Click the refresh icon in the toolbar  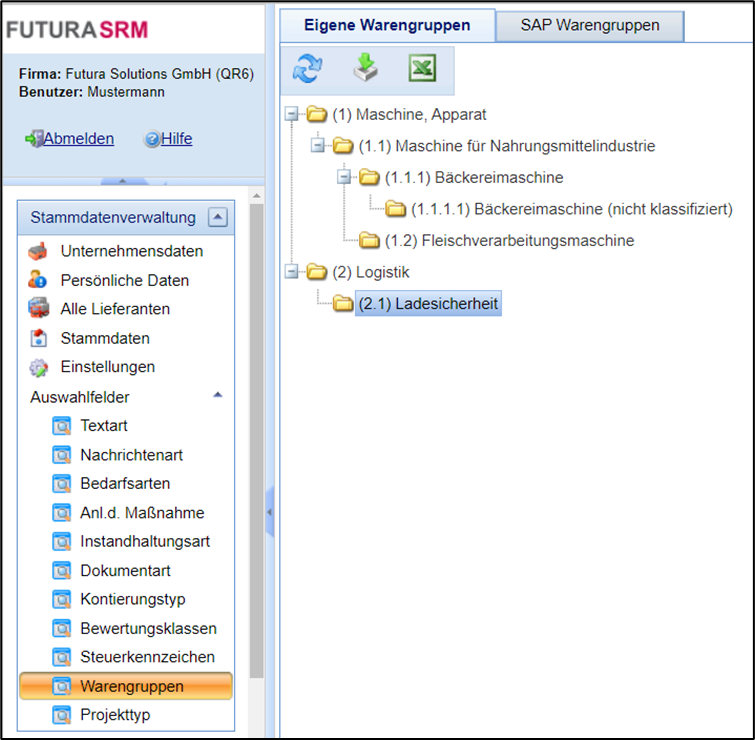pyautogui.click(x=307, y=70)
